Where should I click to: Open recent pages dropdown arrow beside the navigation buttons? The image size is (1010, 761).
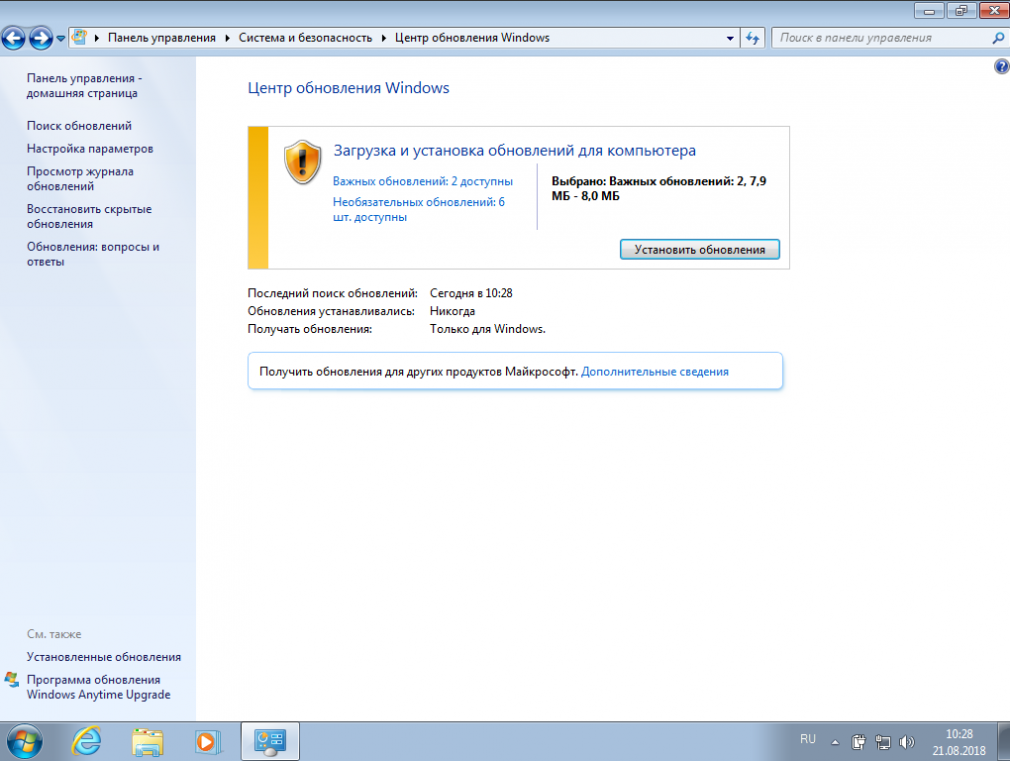click(x=61, y=38)
